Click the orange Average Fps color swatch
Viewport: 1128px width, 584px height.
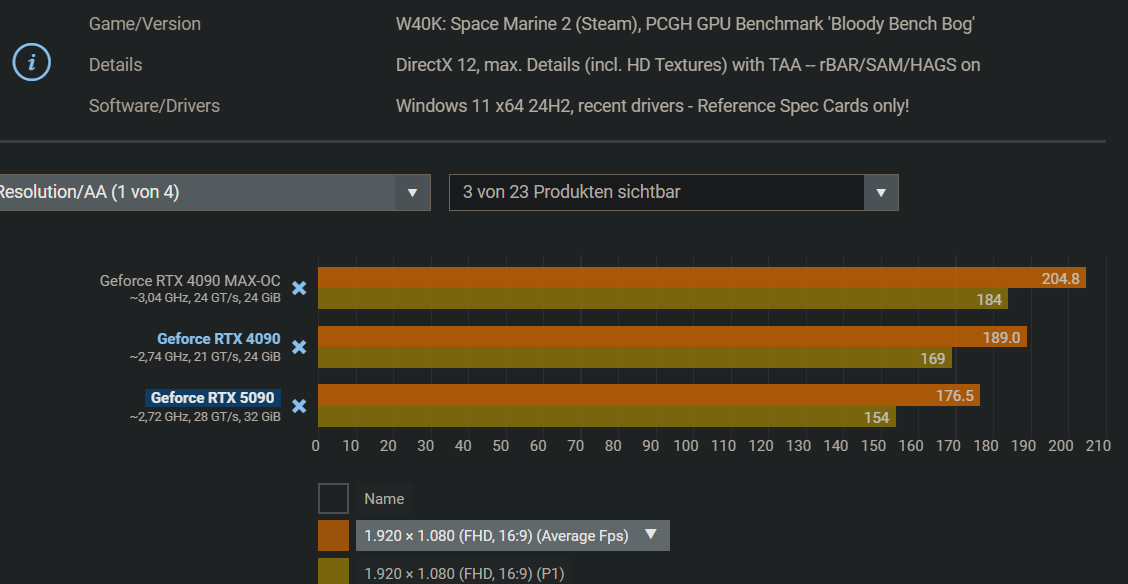[333, 536]
